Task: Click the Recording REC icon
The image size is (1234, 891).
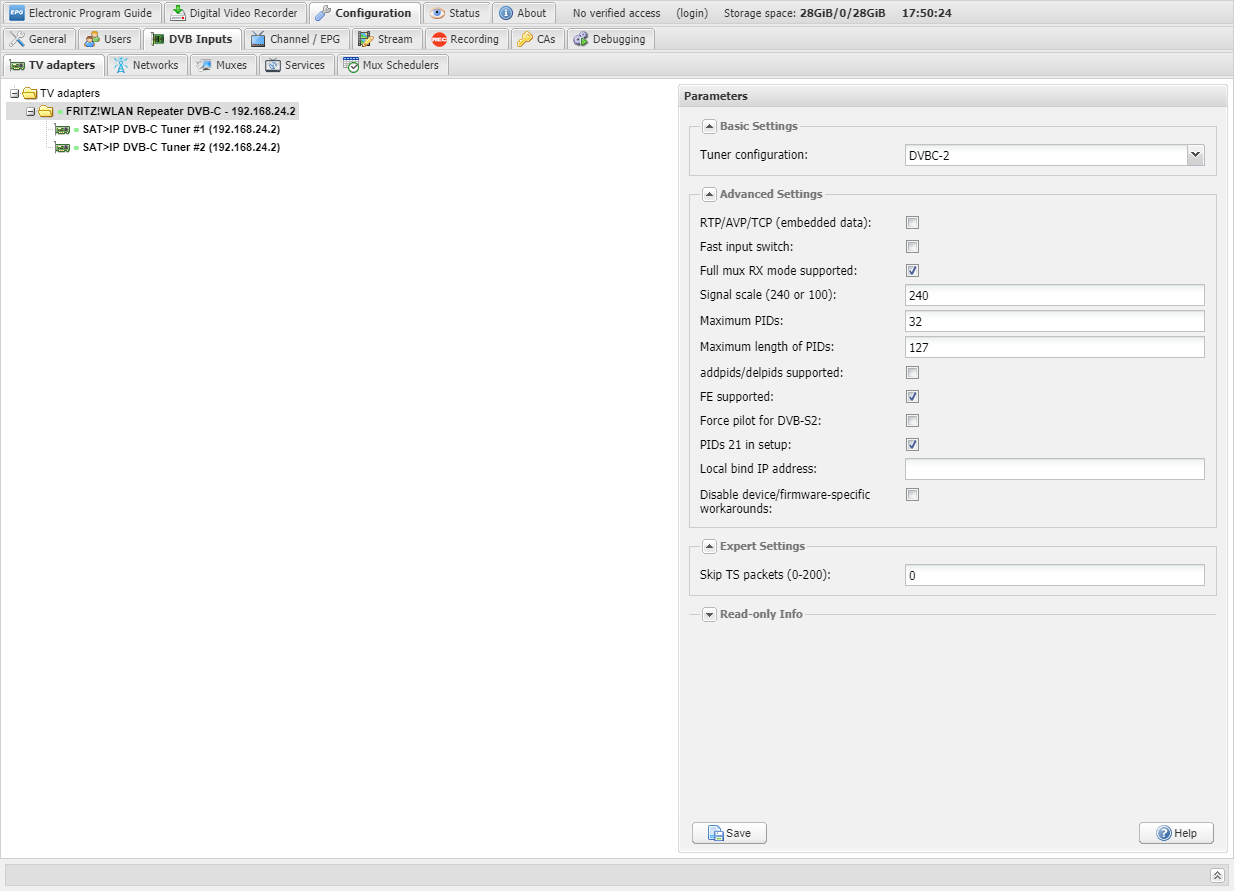Action: point(439,39)
